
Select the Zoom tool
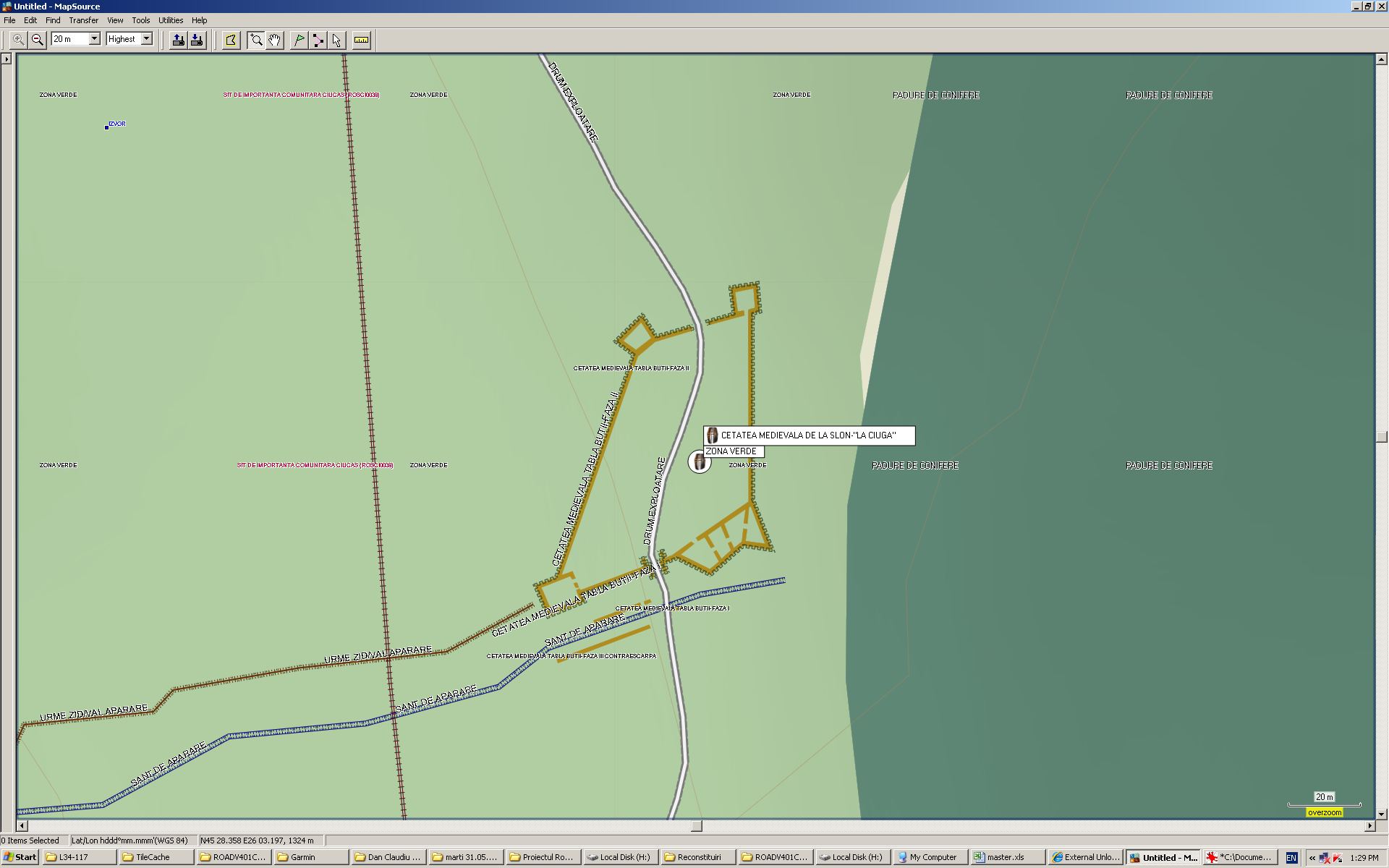(256, 40)
